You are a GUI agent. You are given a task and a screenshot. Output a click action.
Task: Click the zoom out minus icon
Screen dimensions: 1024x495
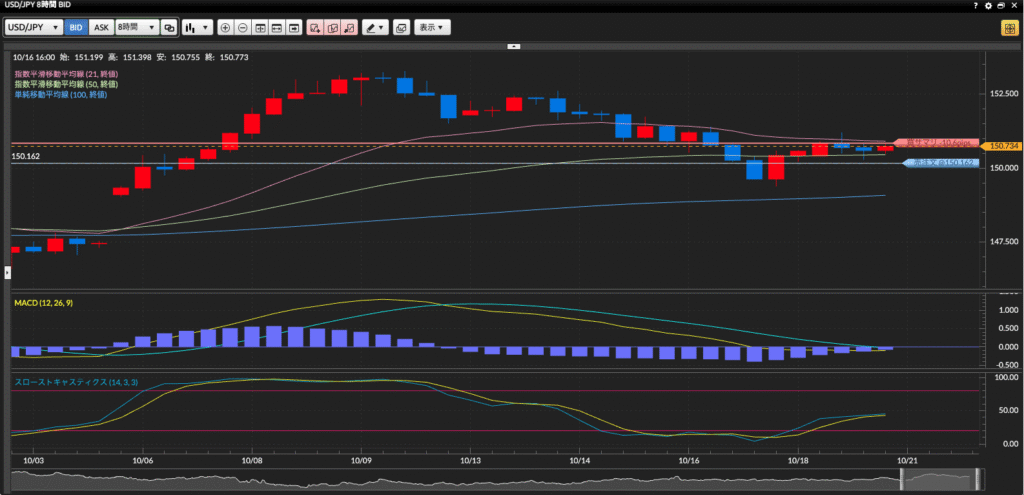point(243,27)
